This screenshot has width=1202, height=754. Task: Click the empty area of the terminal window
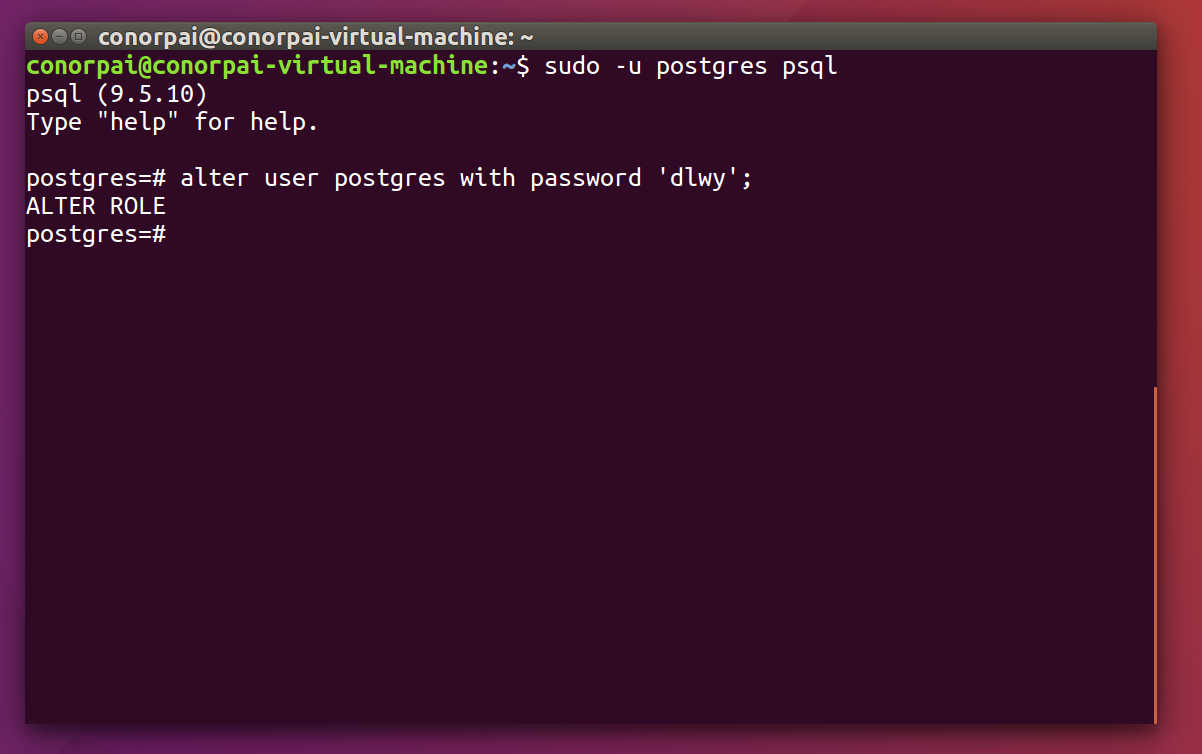588,480
